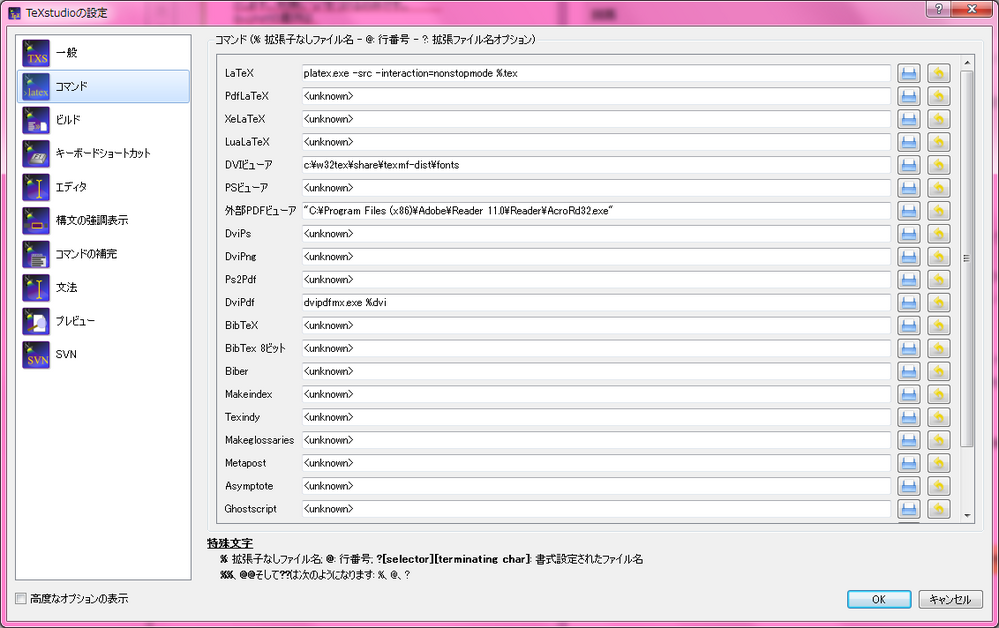Edit the PdfLaTeX command field
The width and height of the screenshot is (999, 628).
pyautogui.click(x=596, y=96)
